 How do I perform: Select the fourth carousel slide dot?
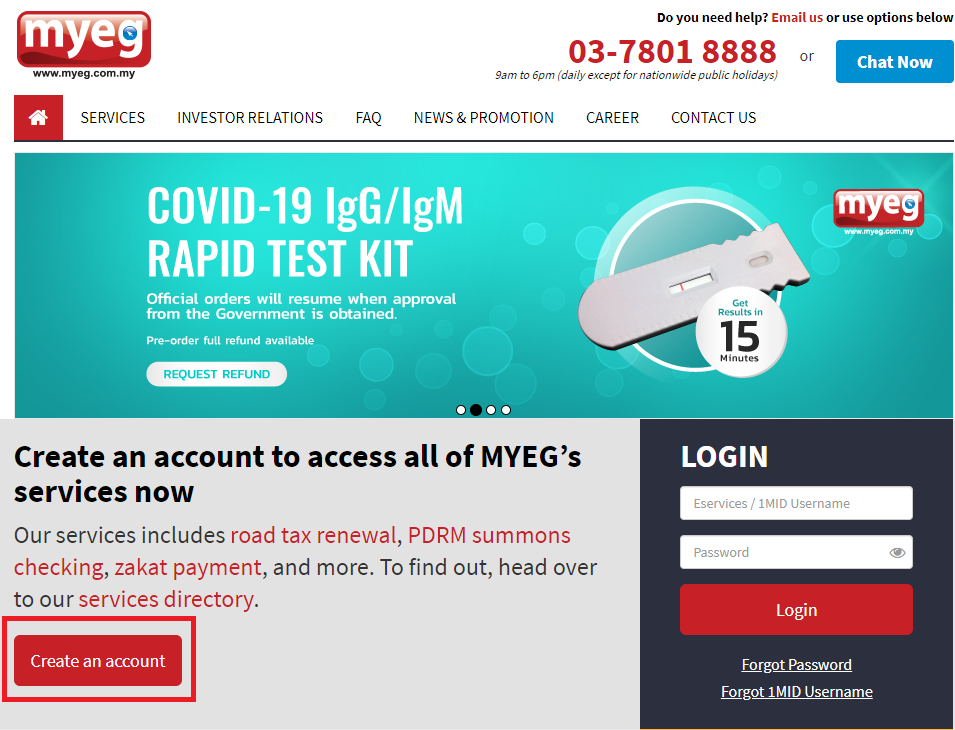click(x=506, y=410)
